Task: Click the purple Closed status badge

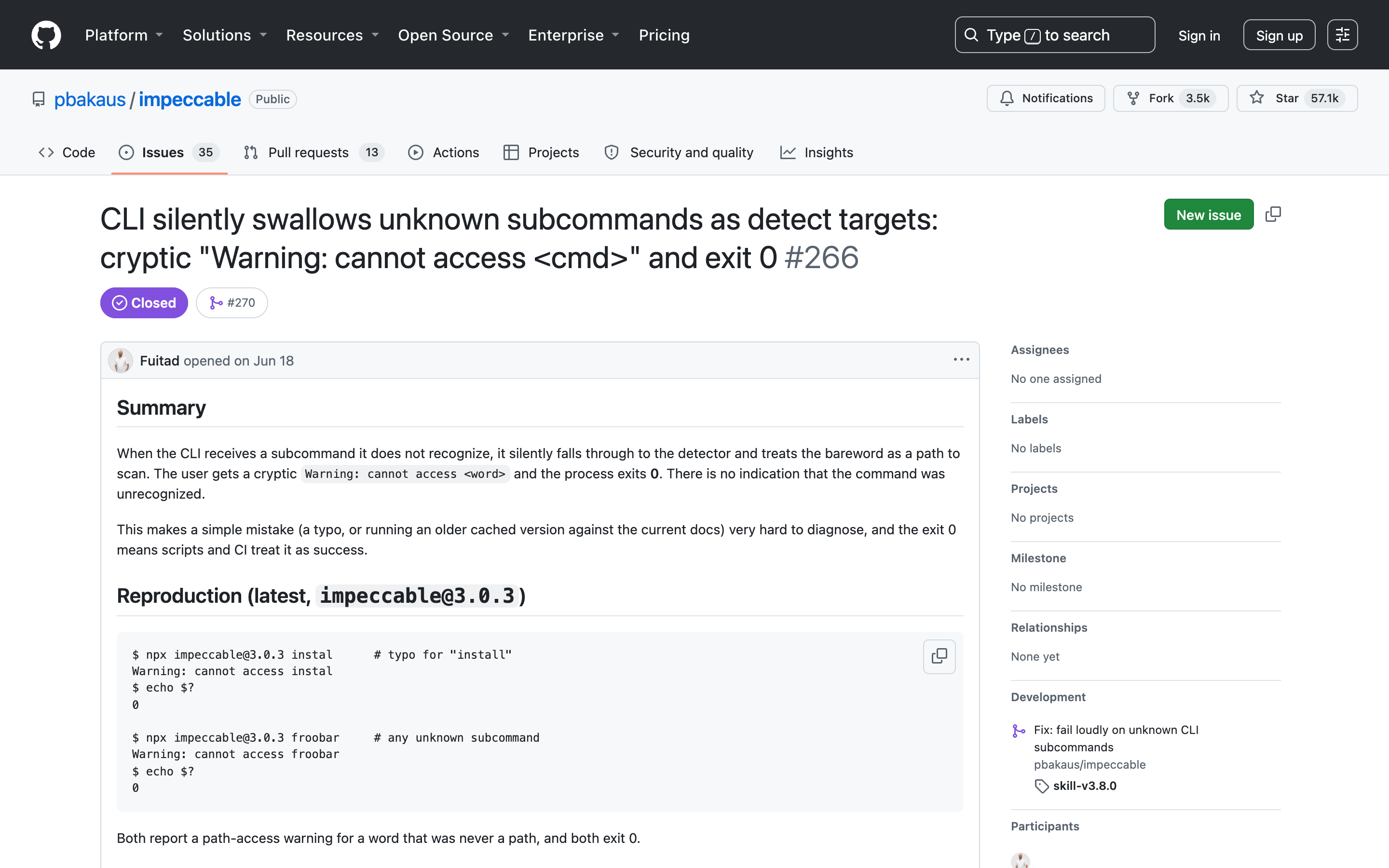Action: click(144, 302)
